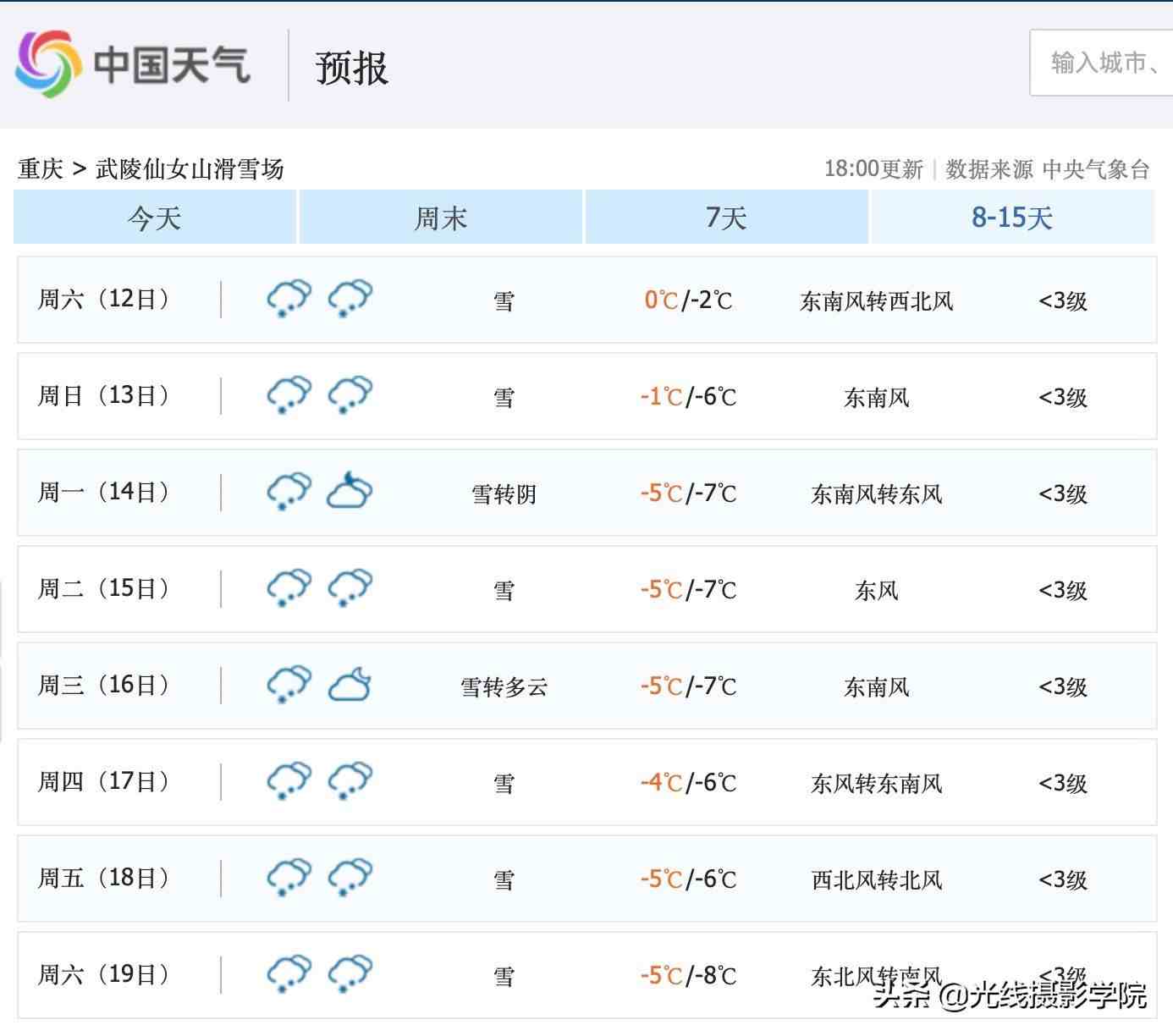Click day snow icon for 周五 18日
The height and width of the screenshot is (1036, 1173).
(x=289, y=878)
